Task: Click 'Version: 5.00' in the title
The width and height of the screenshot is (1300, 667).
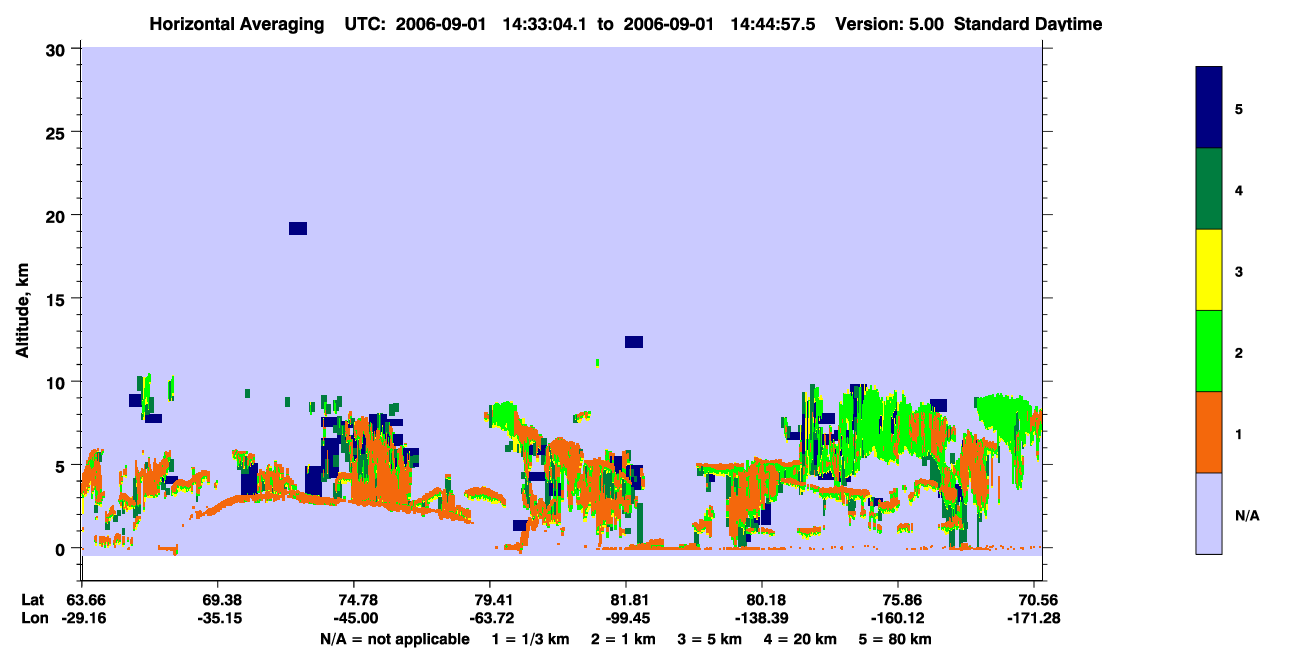Action: (x=889, y=24)
